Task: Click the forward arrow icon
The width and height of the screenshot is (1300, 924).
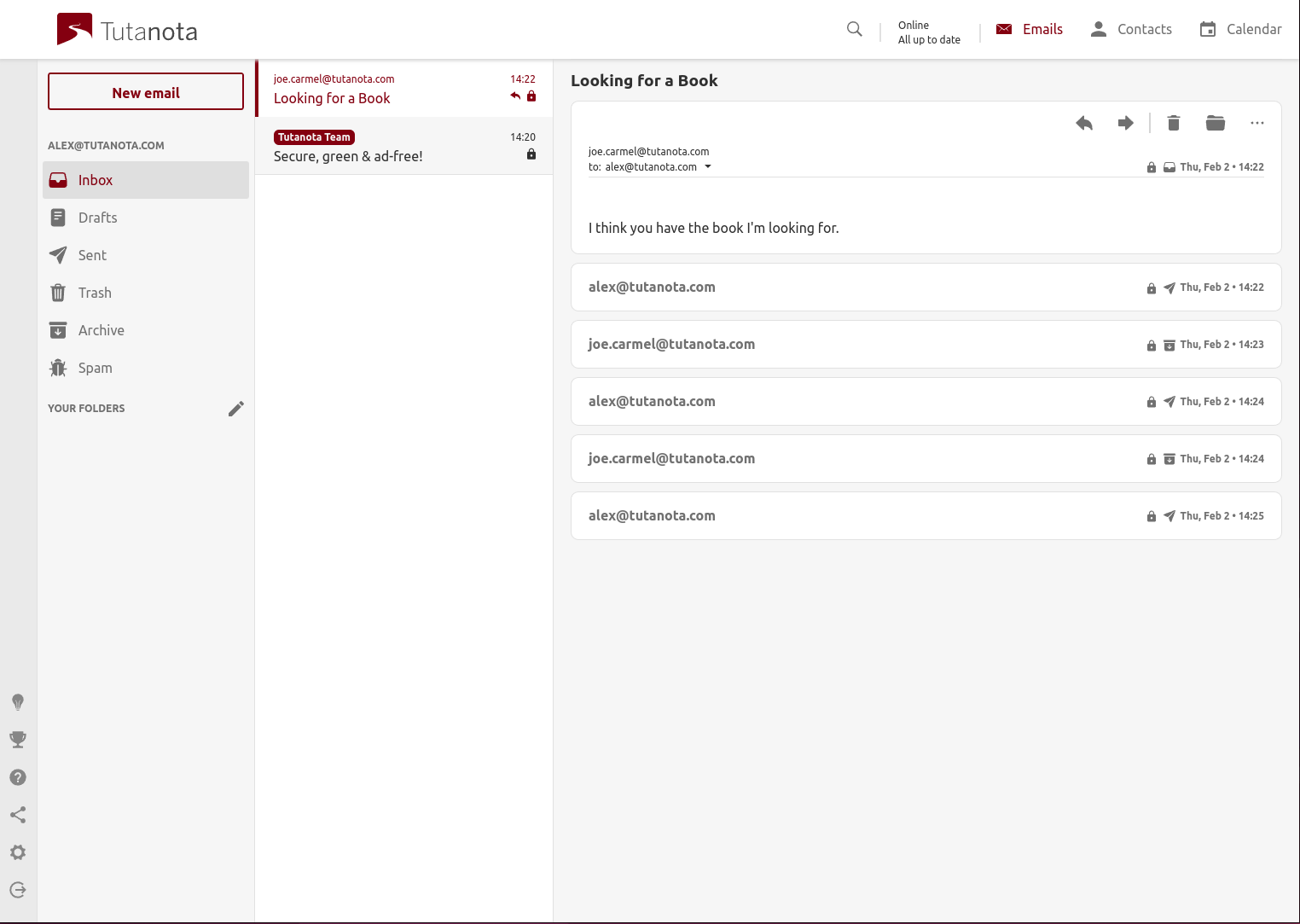Action: coord(1126,124)
